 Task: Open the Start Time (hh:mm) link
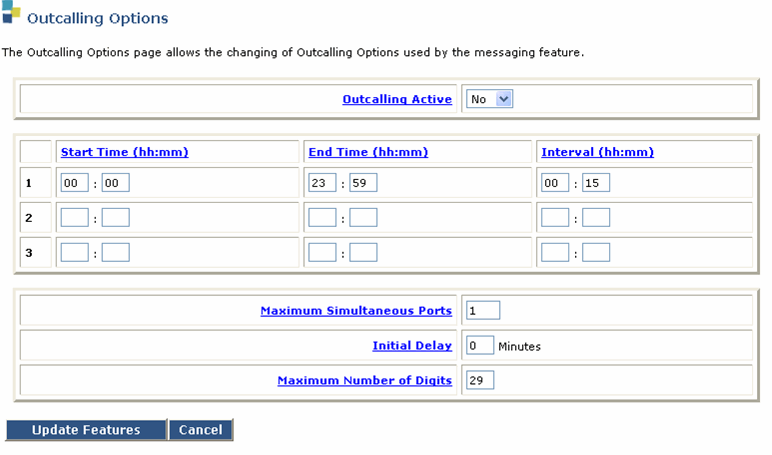(x=125, y=152)
